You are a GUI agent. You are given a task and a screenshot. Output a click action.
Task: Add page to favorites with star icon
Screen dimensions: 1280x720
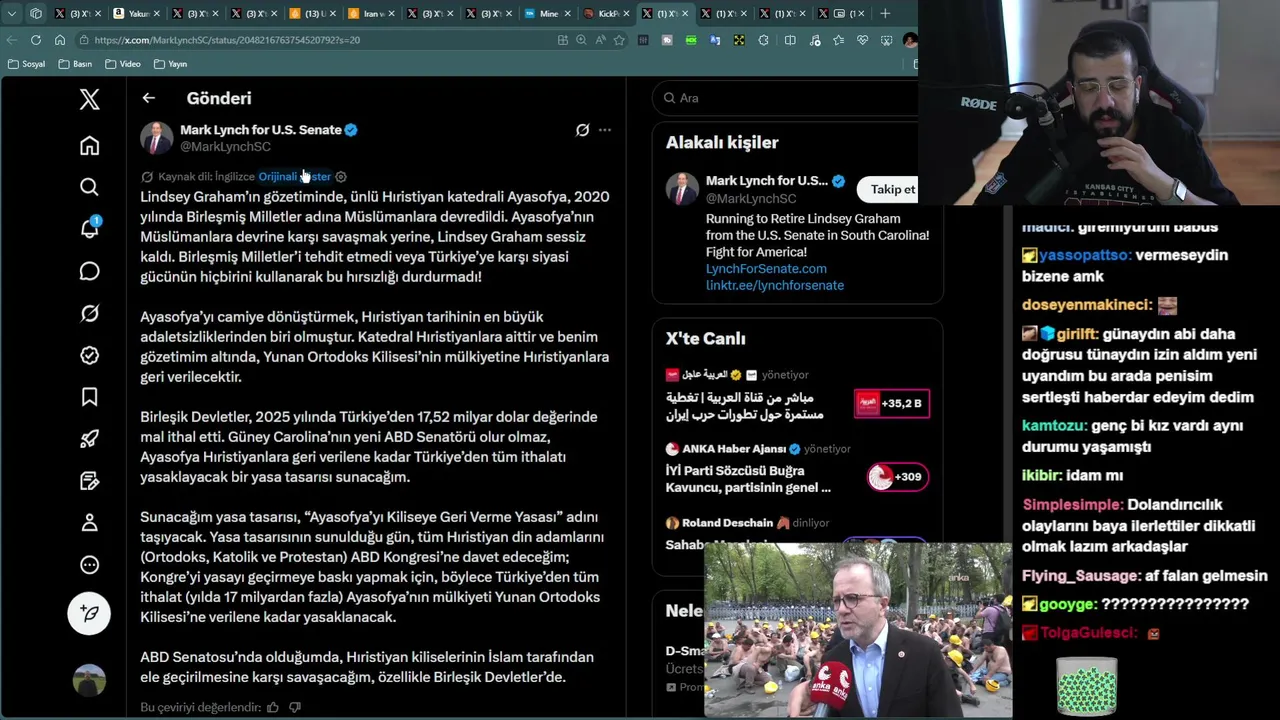pyautogui.click(x=619, y=40)
